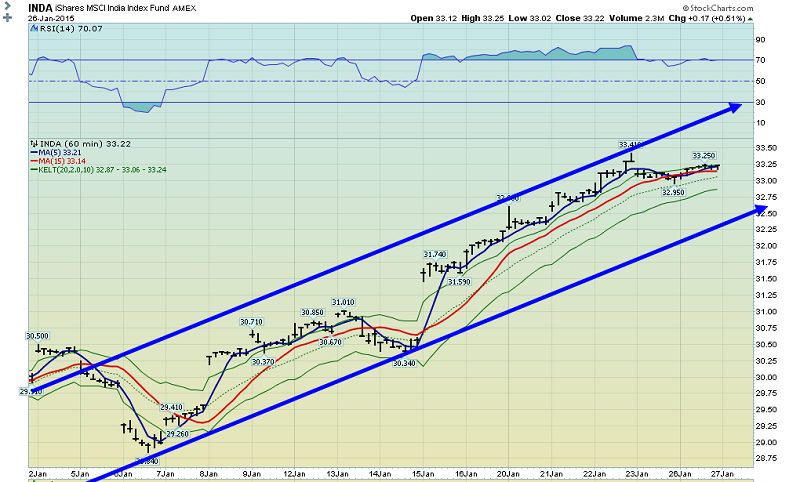The width and height of the screenshot is (800, 482).
Task: Click the 31.740 price callout
Action: point(435,254)
